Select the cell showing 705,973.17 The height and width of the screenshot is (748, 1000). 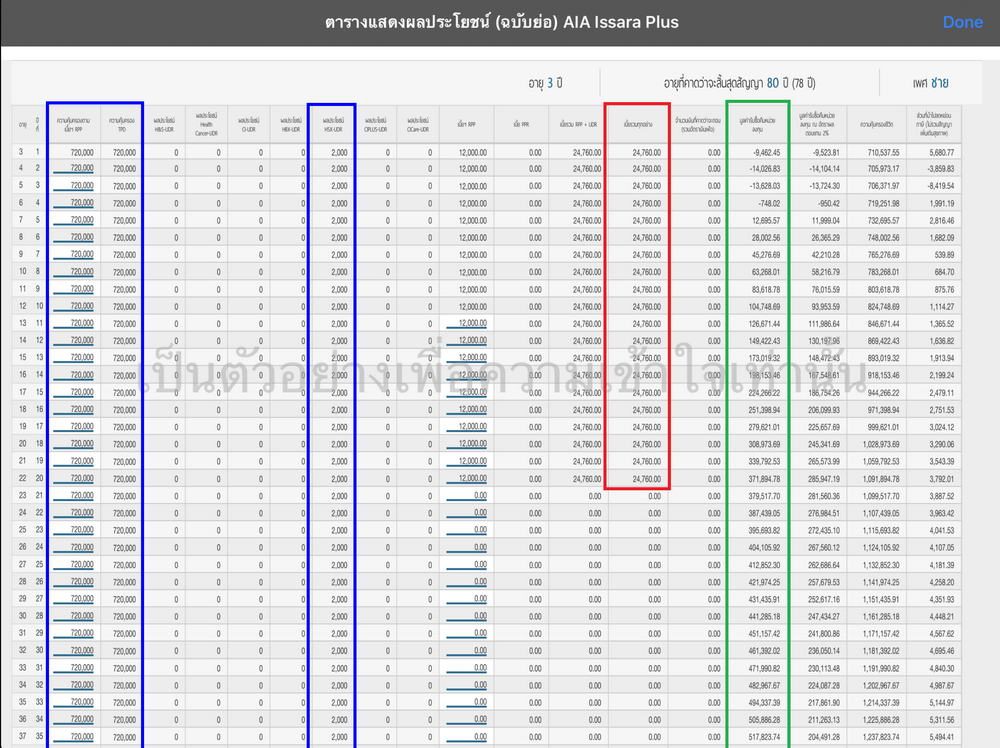click(884, 169)
